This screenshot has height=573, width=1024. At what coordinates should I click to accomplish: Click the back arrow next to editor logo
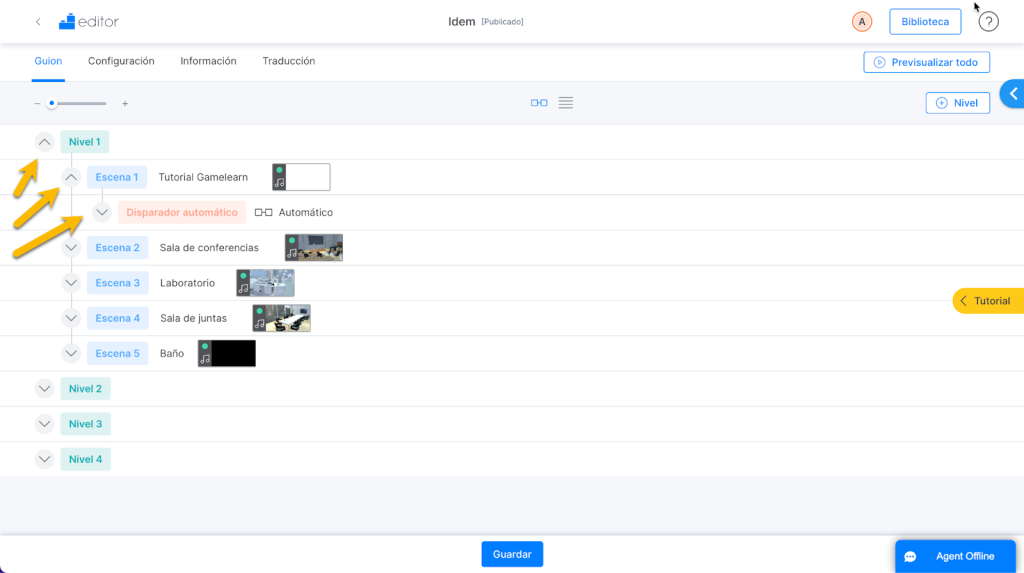click(38, 22)
